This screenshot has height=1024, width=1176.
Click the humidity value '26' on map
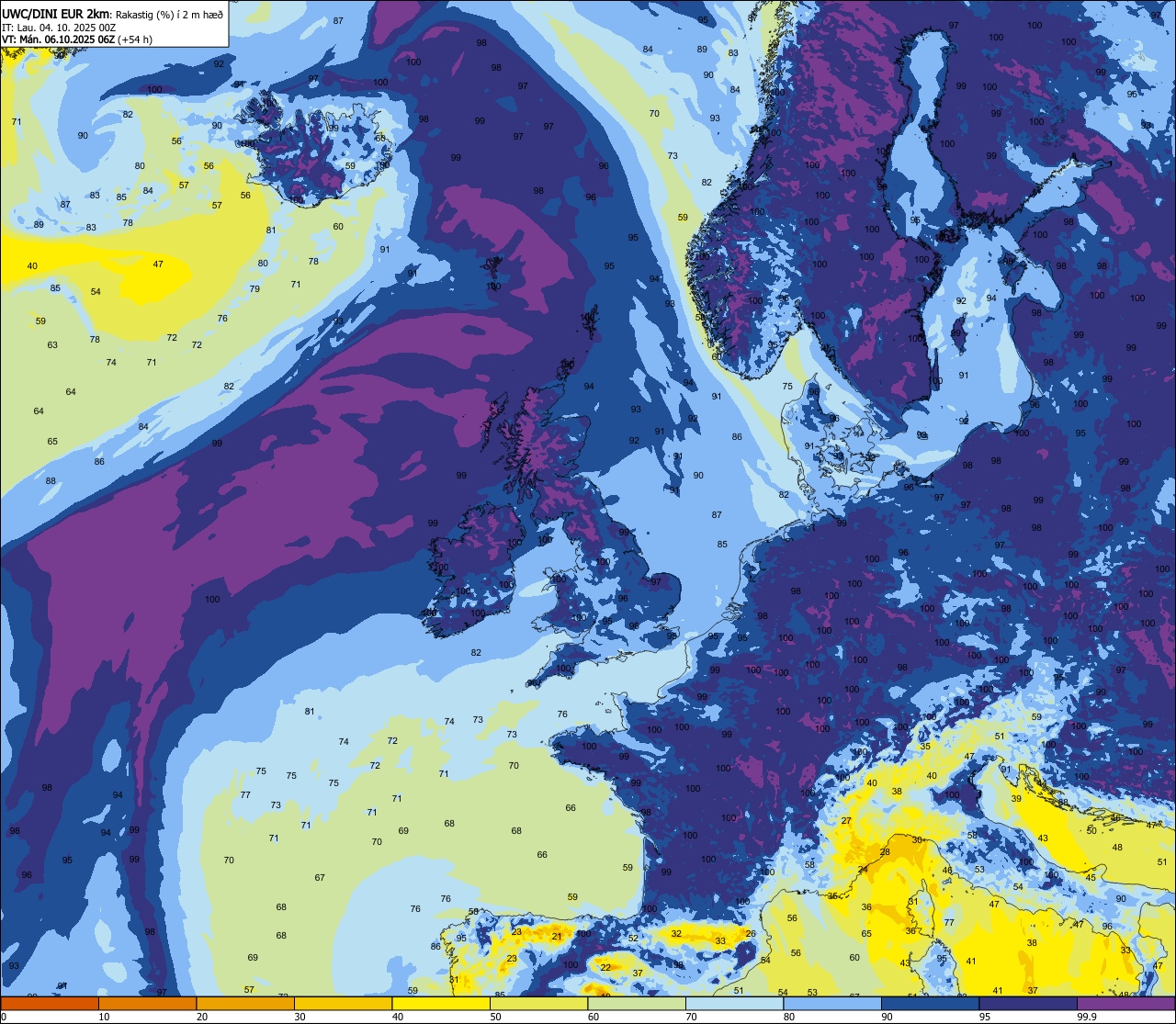[750, 934]
